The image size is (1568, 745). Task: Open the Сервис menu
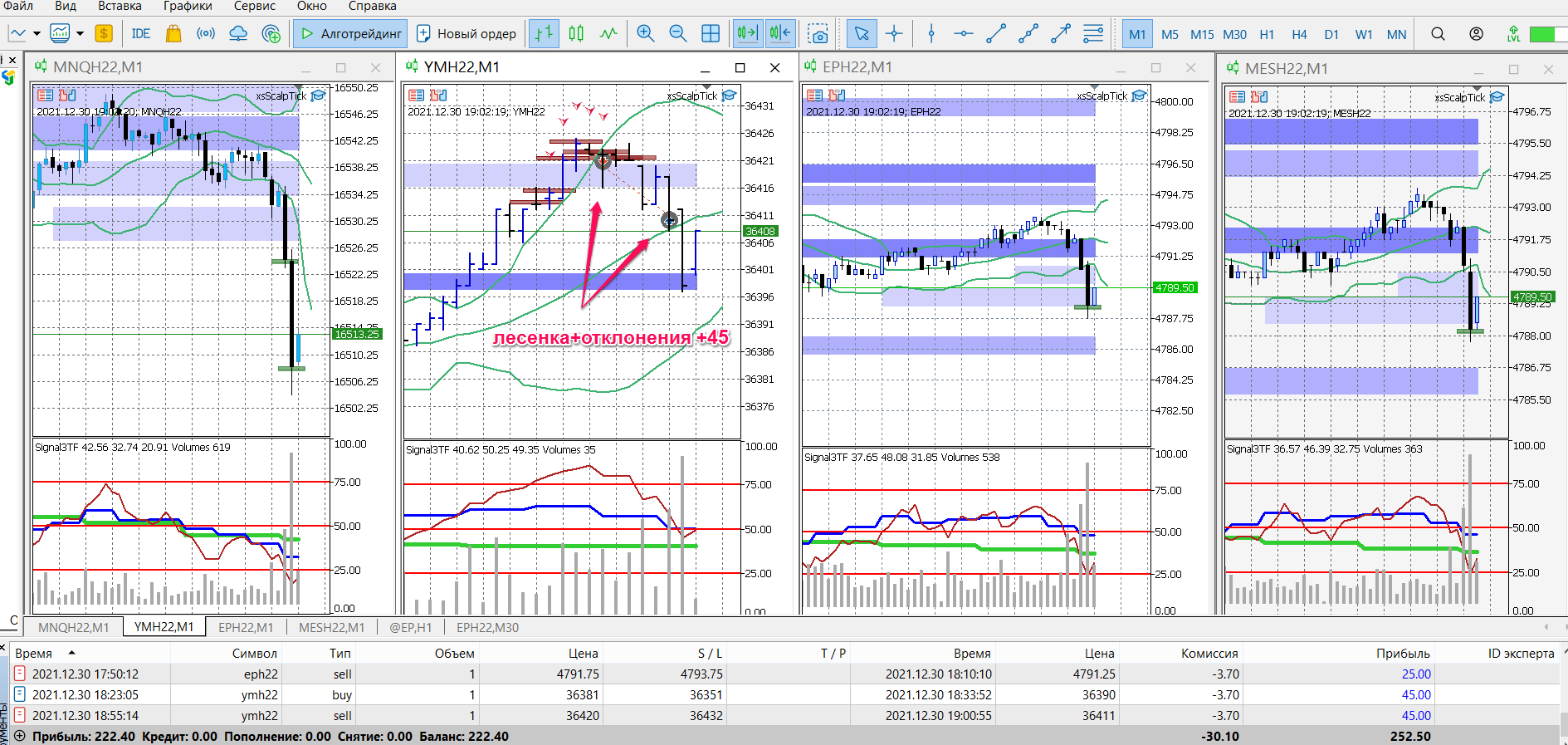point(255,6)
